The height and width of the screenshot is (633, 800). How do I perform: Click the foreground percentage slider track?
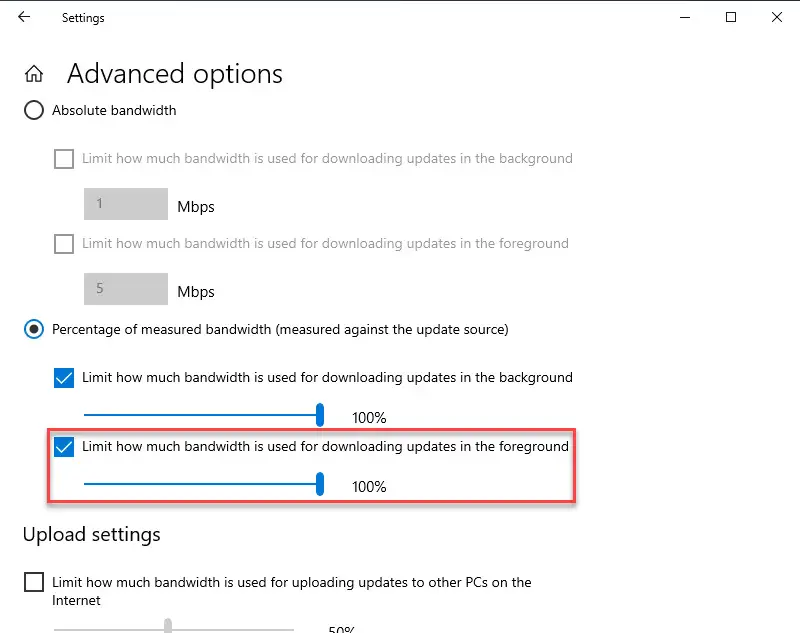200,484
